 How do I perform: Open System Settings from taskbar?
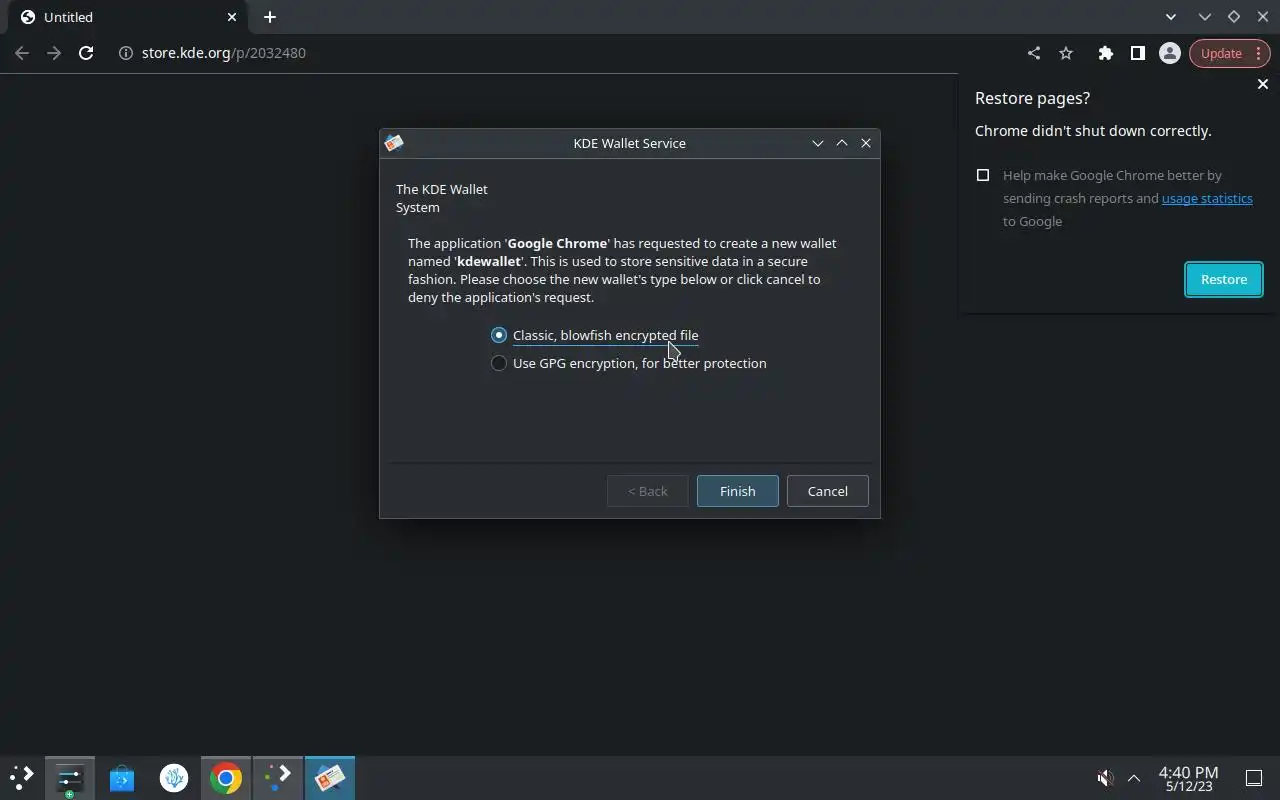[x=70, y=778]
